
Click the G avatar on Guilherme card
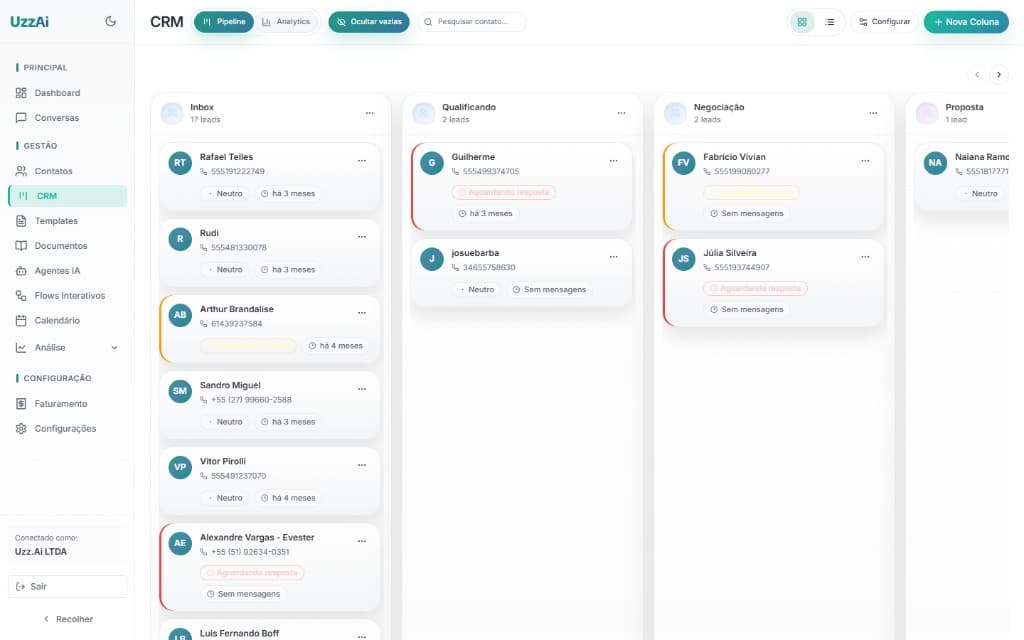pyautogui.click(x=432, y=163)
